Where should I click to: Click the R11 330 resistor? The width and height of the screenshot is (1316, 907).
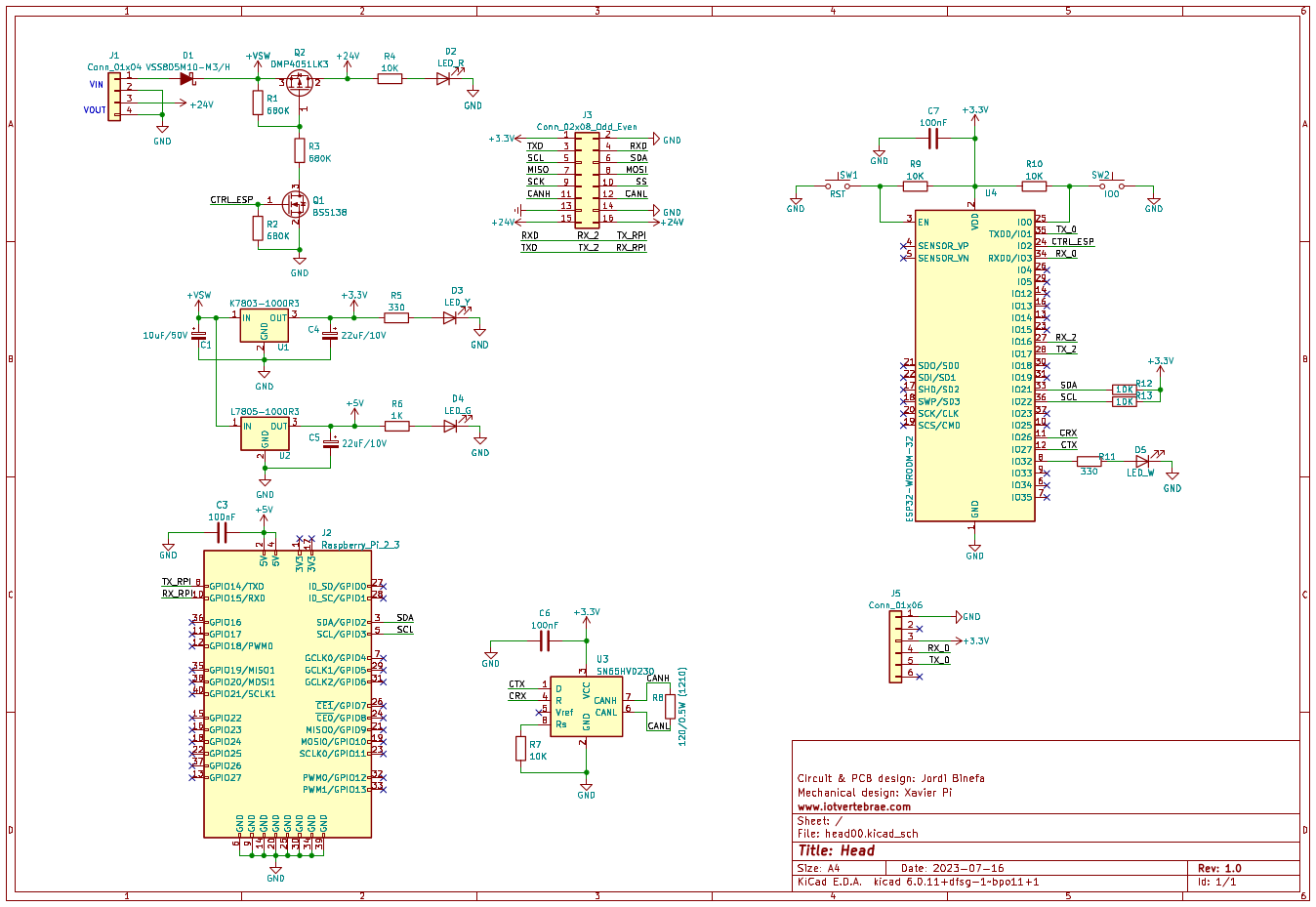coord(1089,461)
